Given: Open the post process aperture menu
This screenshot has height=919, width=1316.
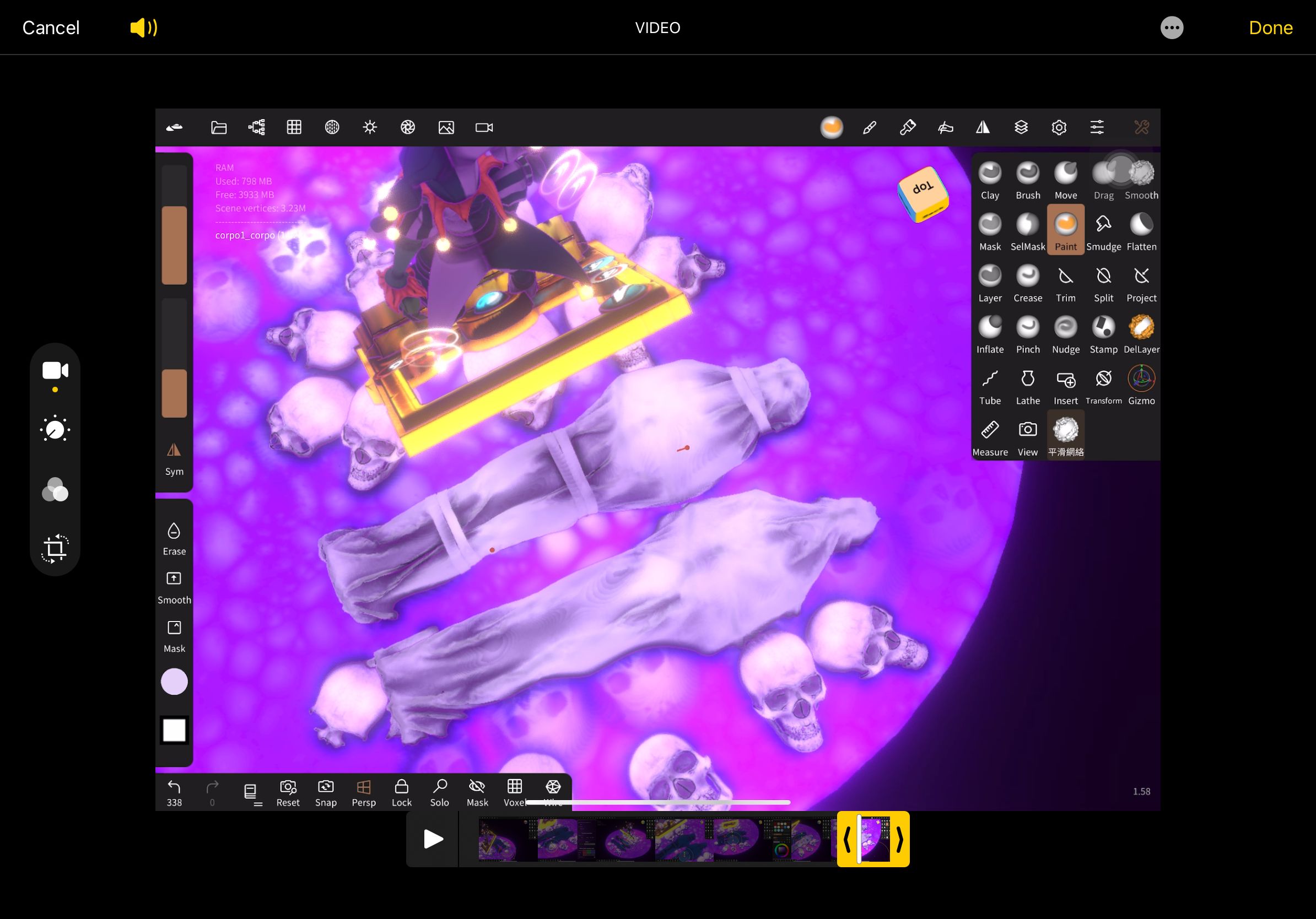Looking at the screenshot, I should (x=407, y=127).
